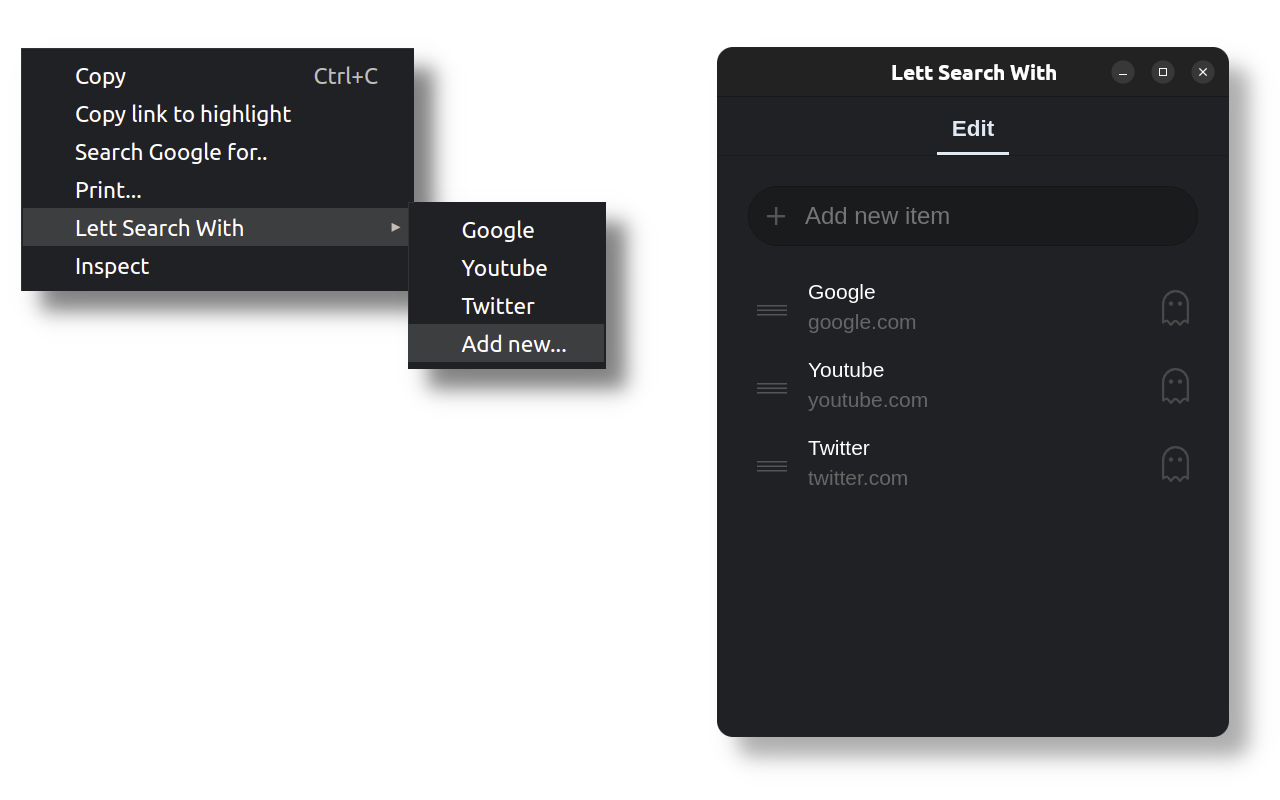
Task: Maximize the Lett Search With window
Action: 1162,72
